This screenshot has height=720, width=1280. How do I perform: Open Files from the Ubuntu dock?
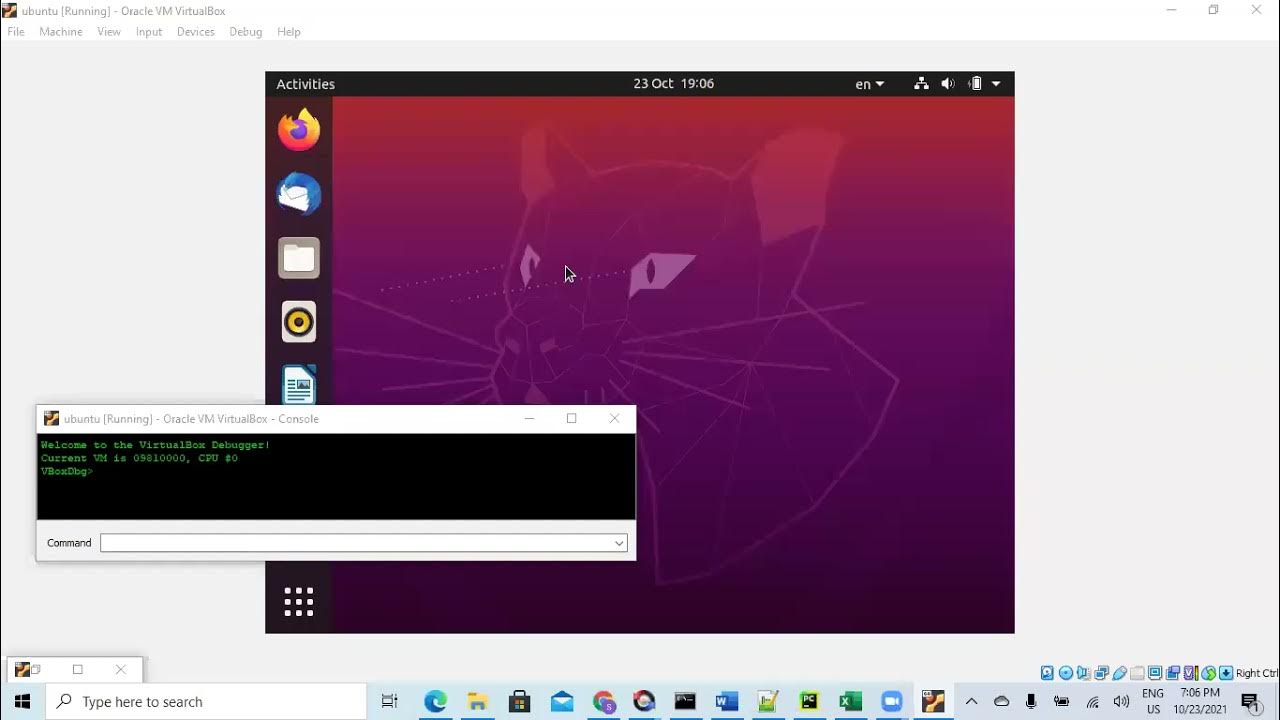(x=299, y=258)
